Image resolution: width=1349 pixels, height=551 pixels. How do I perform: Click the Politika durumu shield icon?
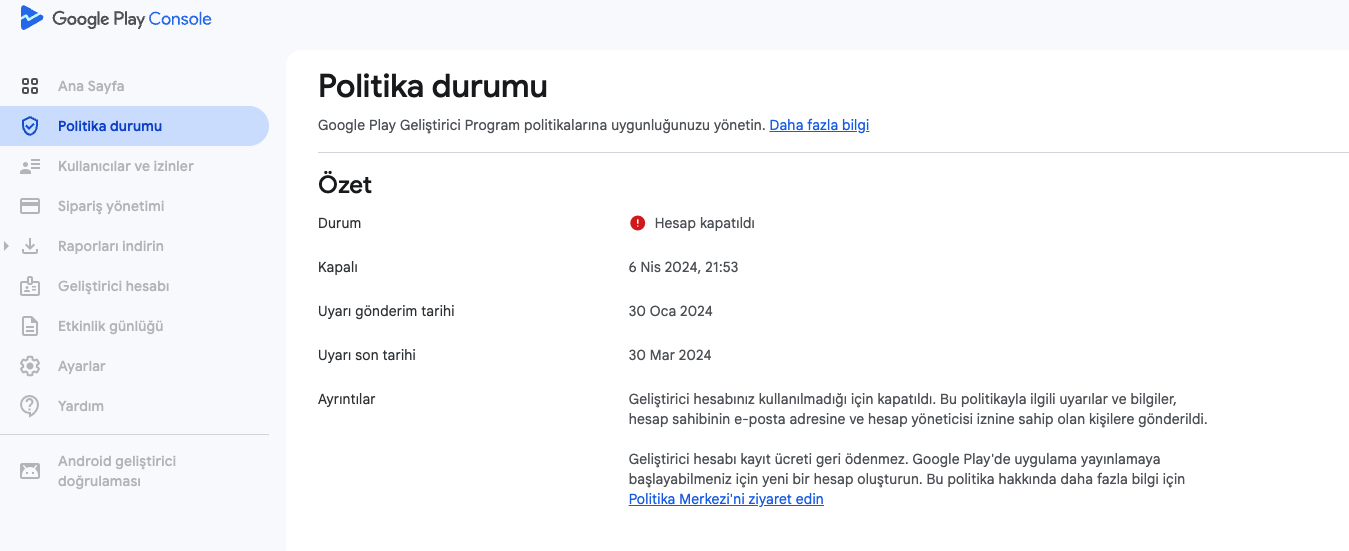click(x=30, y=126)
